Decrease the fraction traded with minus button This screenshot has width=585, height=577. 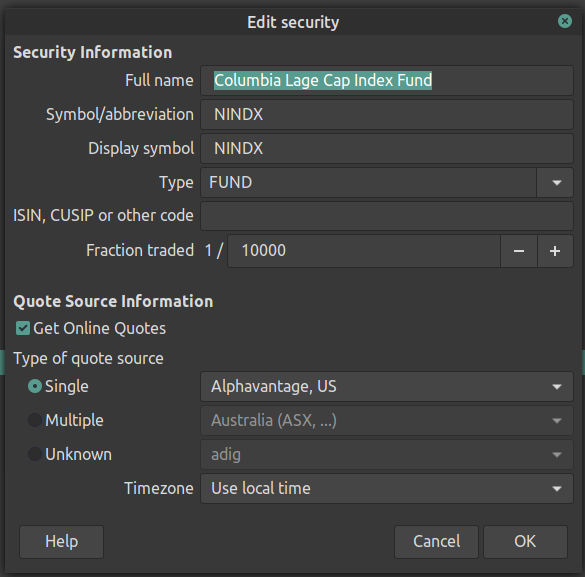[519, 251]
